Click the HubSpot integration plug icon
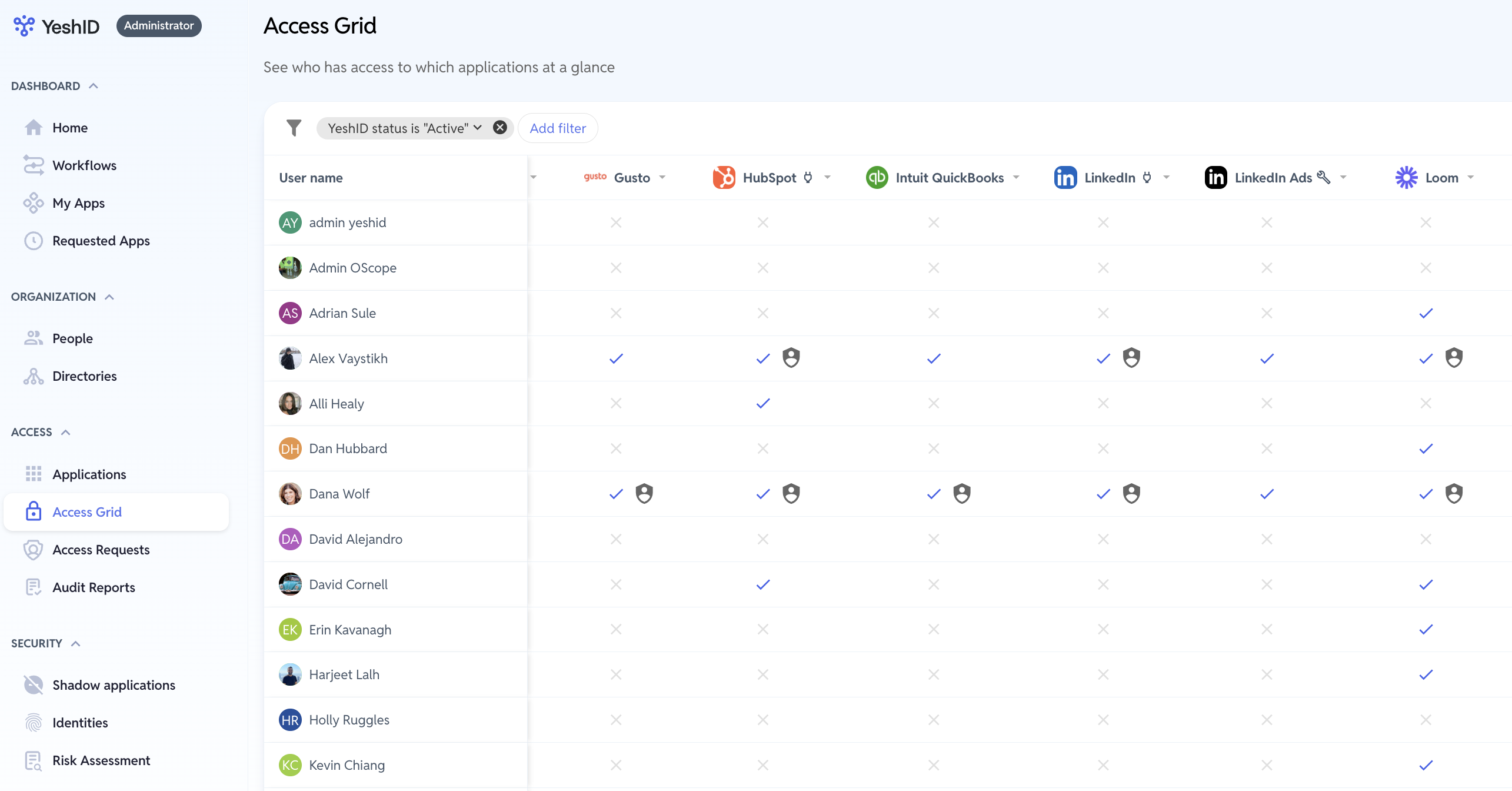The width and height of the screenshot is (1512, 791). 808,177
